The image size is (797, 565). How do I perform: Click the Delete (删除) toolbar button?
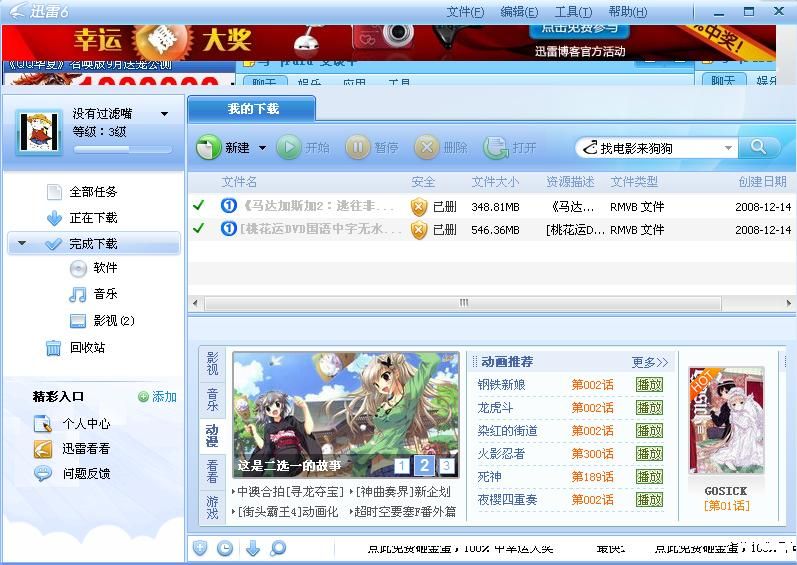coord(441,147)
